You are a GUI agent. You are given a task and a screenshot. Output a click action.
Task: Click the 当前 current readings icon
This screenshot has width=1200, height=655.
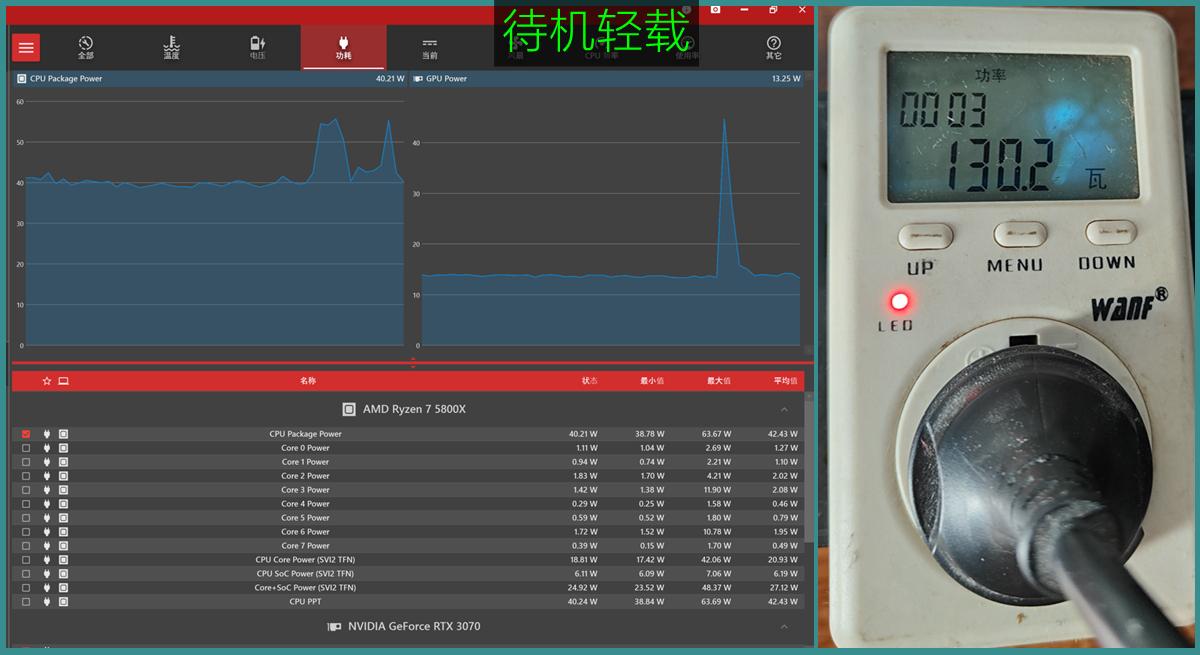tap(428, 47)
